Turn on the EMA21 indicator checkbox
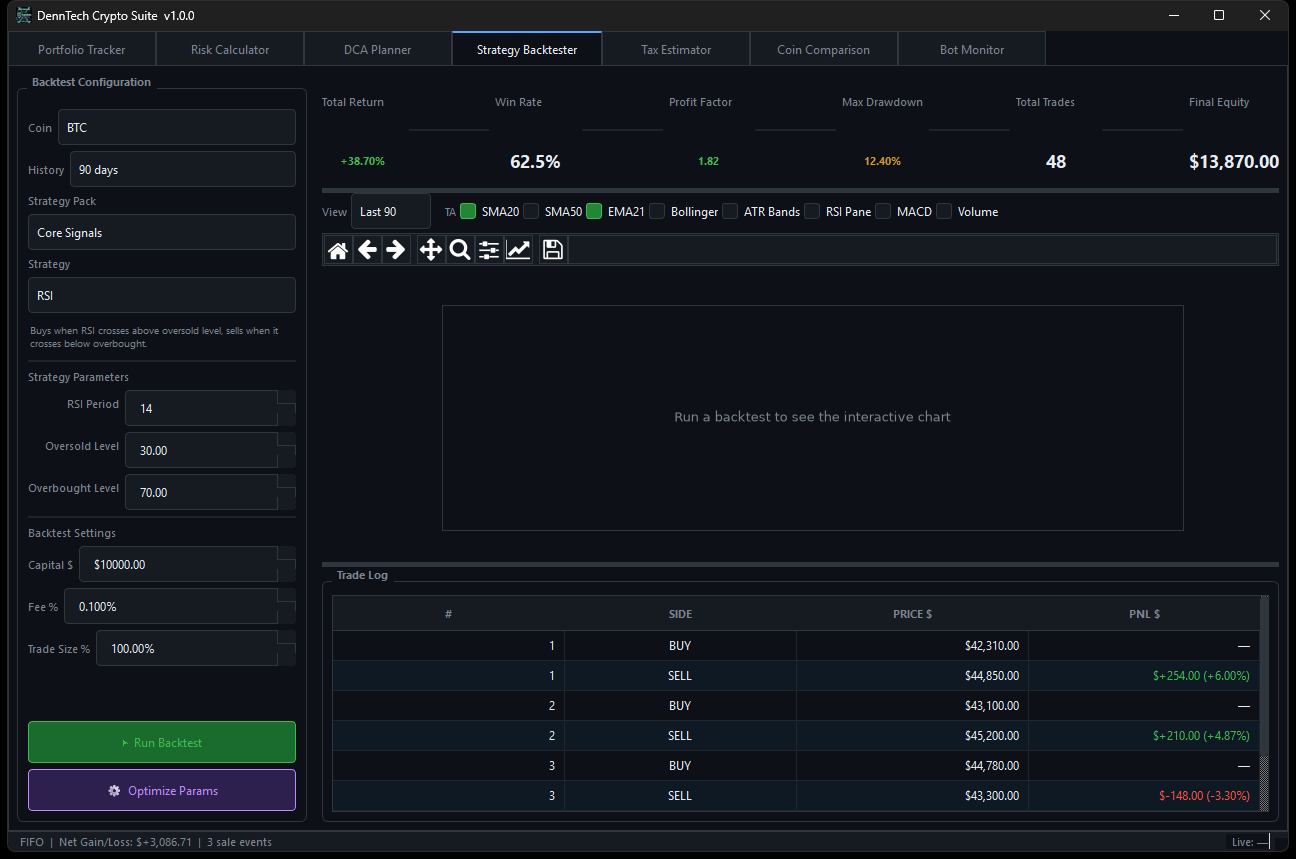The image size is (1296, 859). 594,211
